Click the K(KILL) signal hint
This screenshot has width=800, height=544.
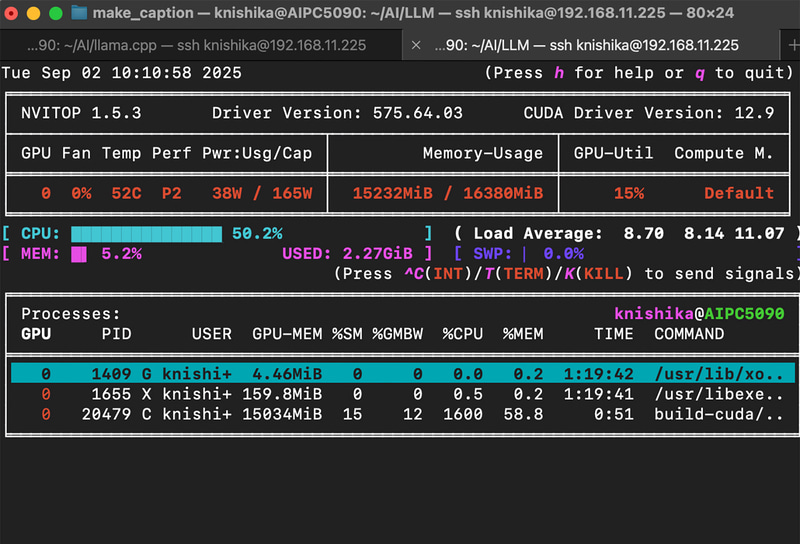[598, 274]
